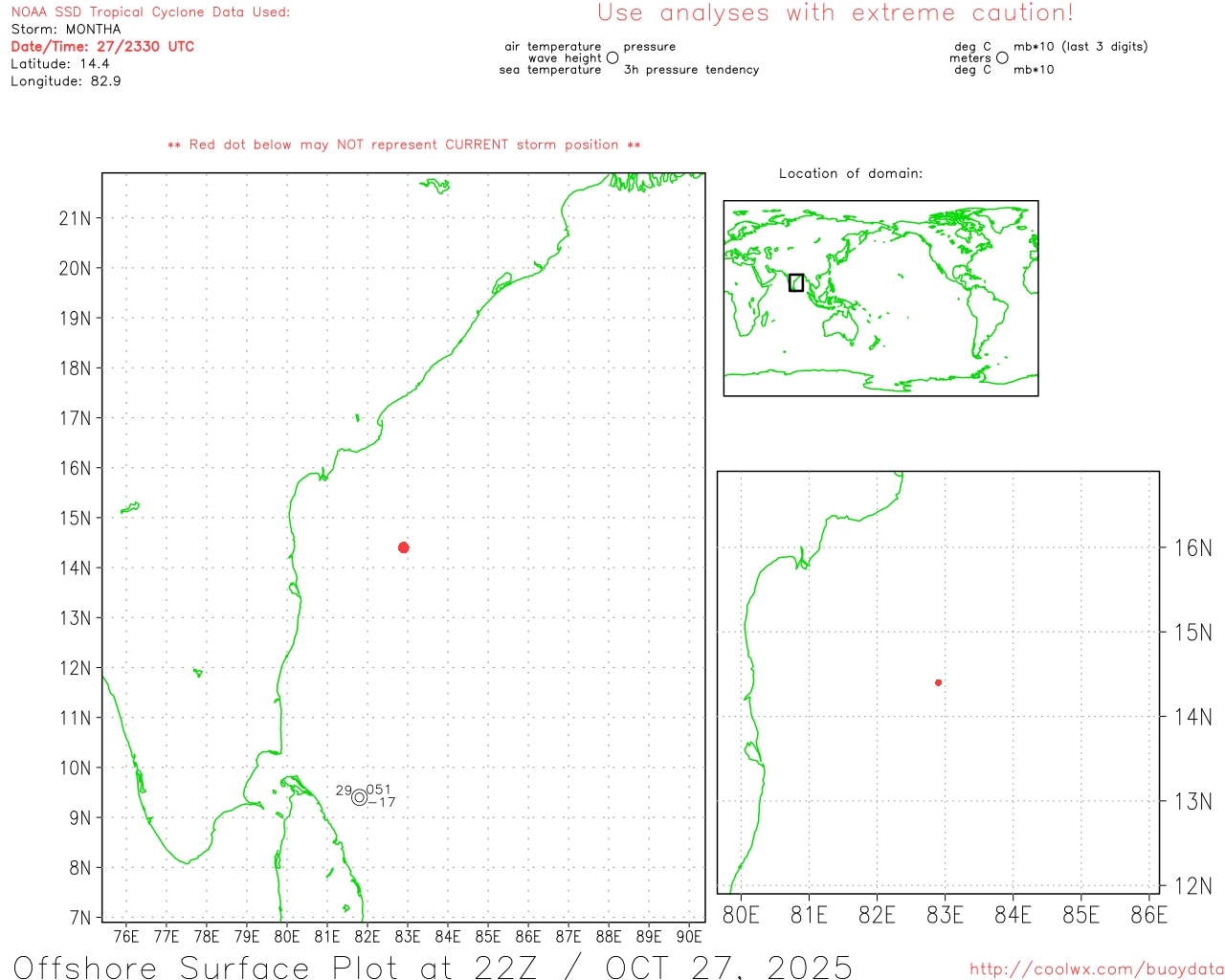Click the black domain box on world map
The image size is (1225, 980).
pyautogui.click(x=796, y=282)
